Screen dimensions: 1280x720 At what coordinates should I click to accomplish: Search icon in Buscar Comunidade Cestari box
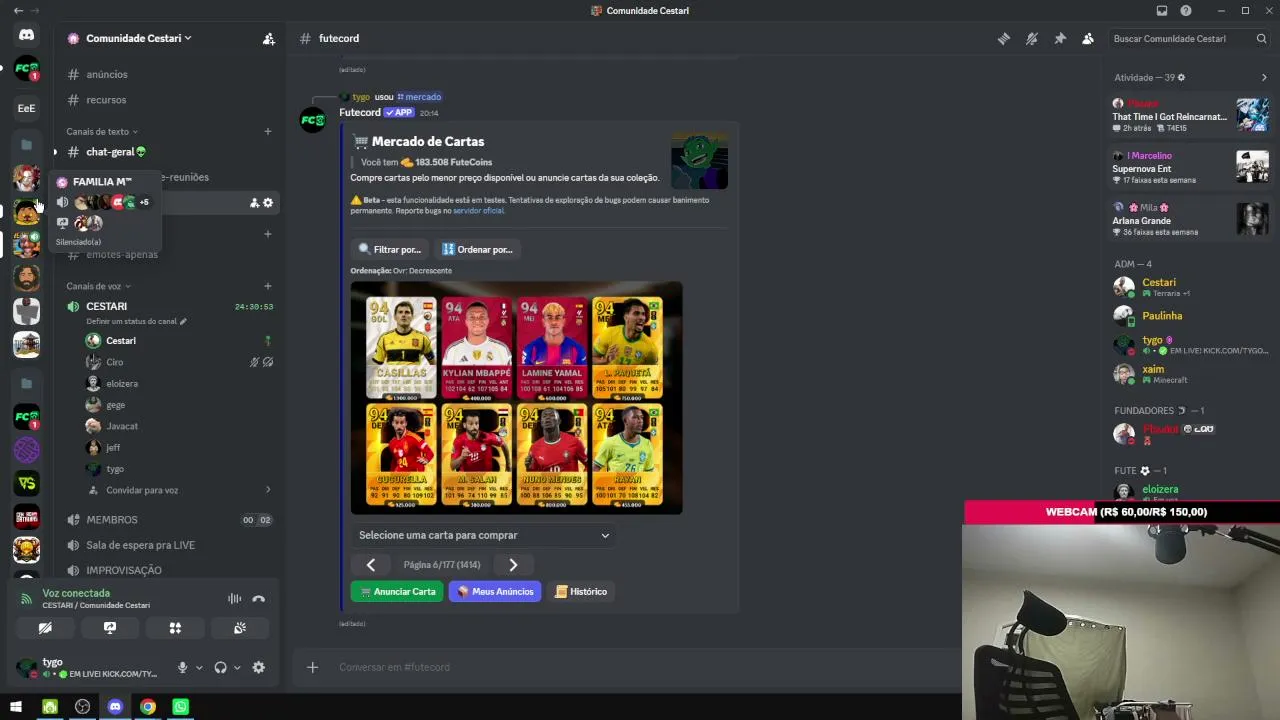coord(1261,39)
